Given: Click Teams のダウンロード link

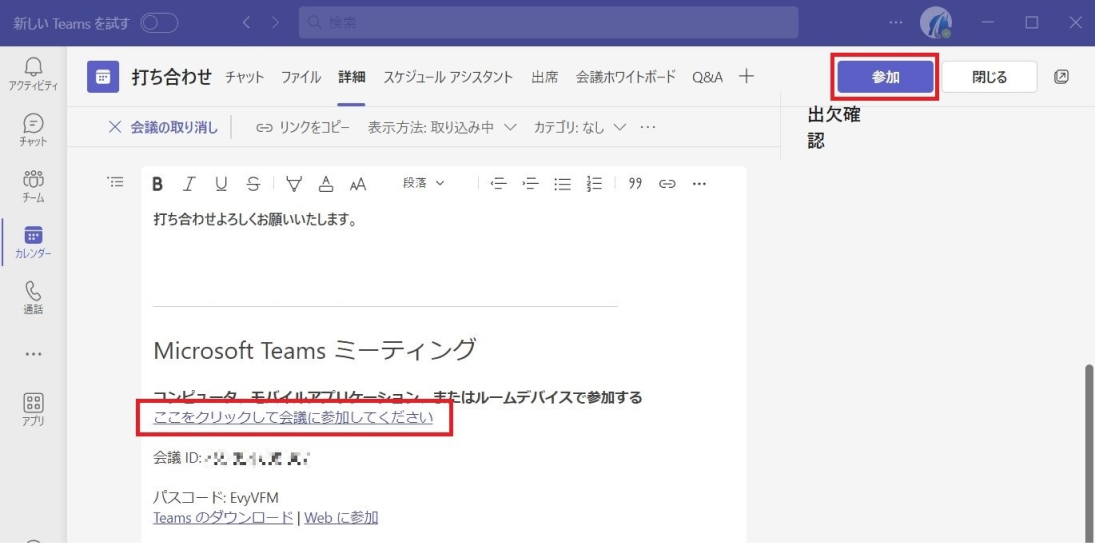Looking at the screenshot, I should point(223,518).
